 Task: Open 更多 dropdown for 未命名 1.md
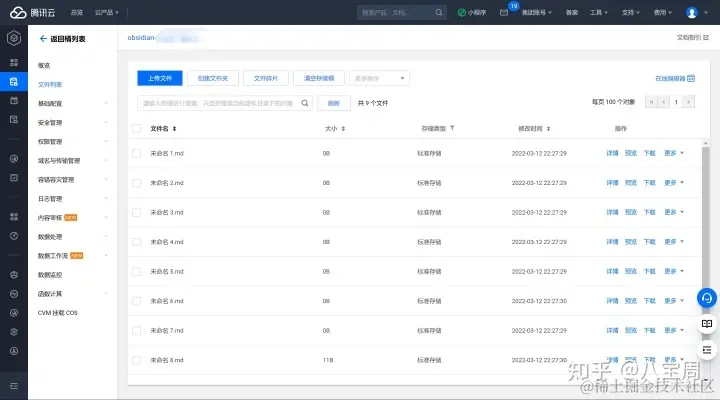click(674, 153)
